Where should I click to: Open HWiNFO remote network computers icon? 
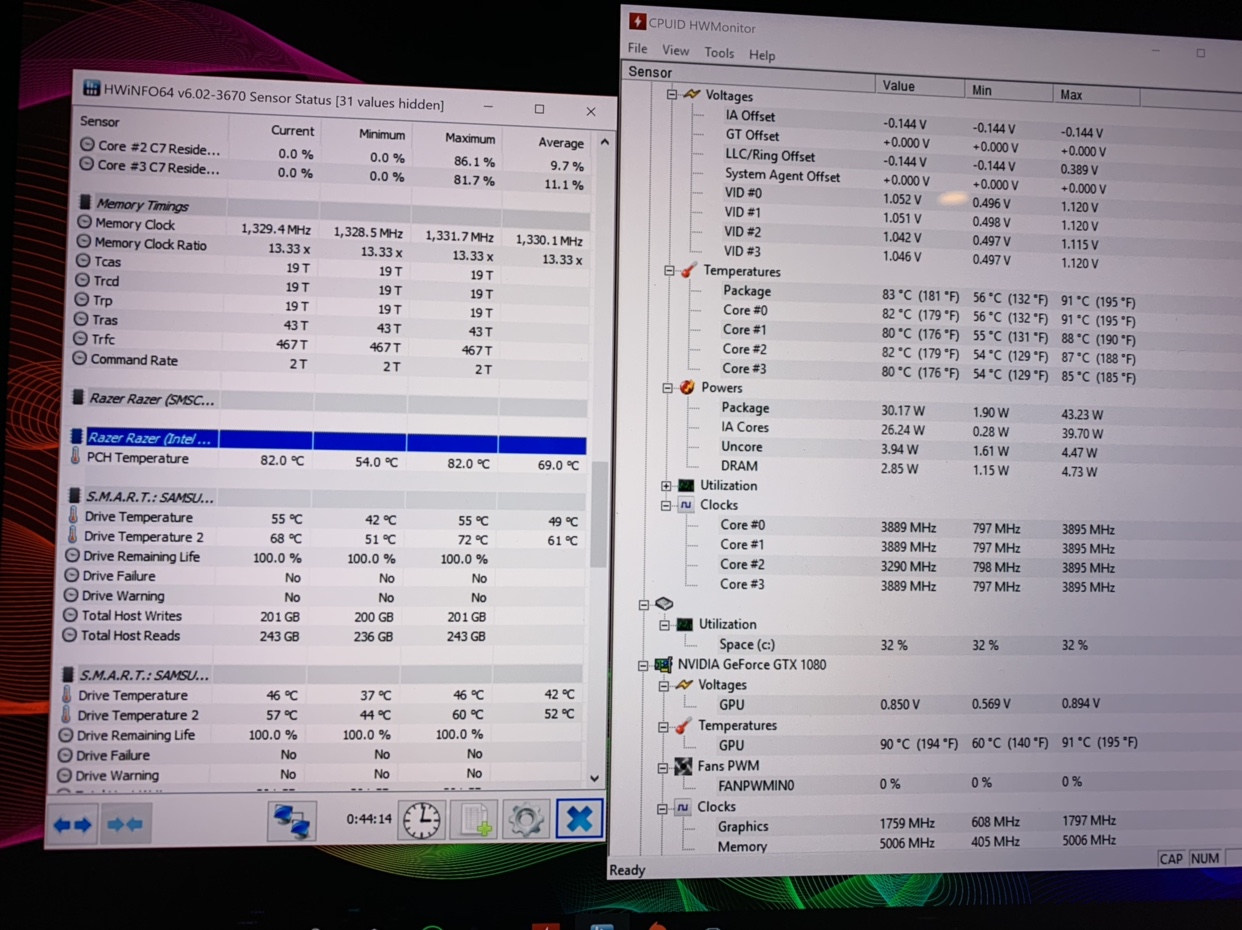(x=292, y=821)
